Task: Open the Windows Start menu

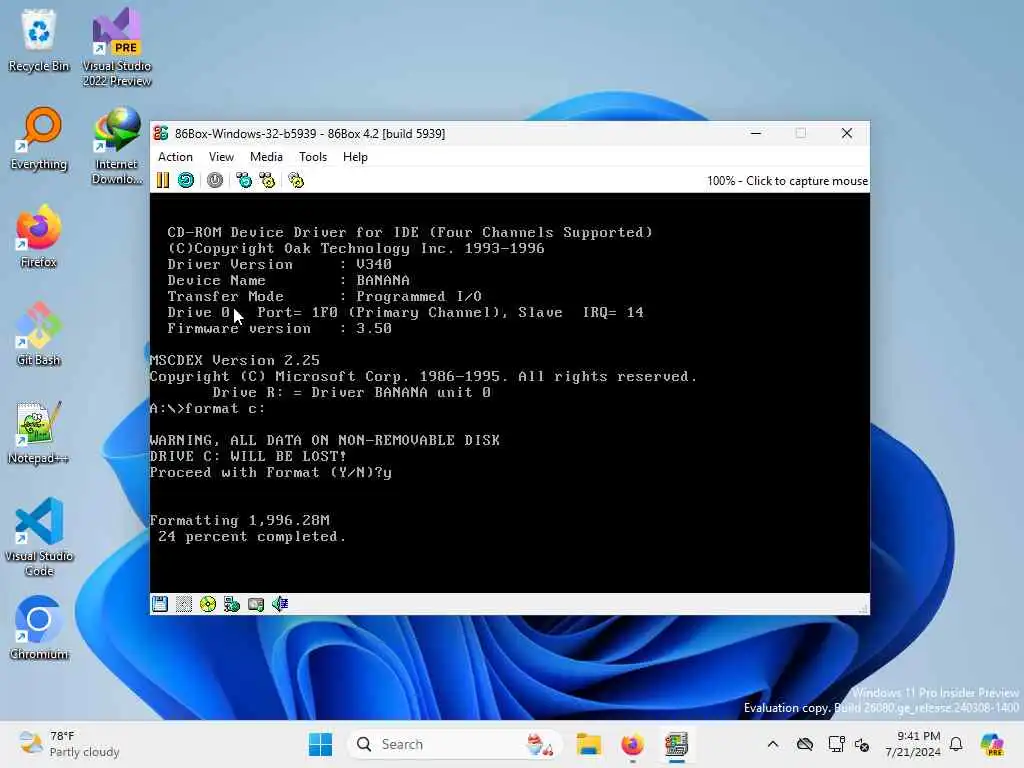Action: (x=321, y=744)
